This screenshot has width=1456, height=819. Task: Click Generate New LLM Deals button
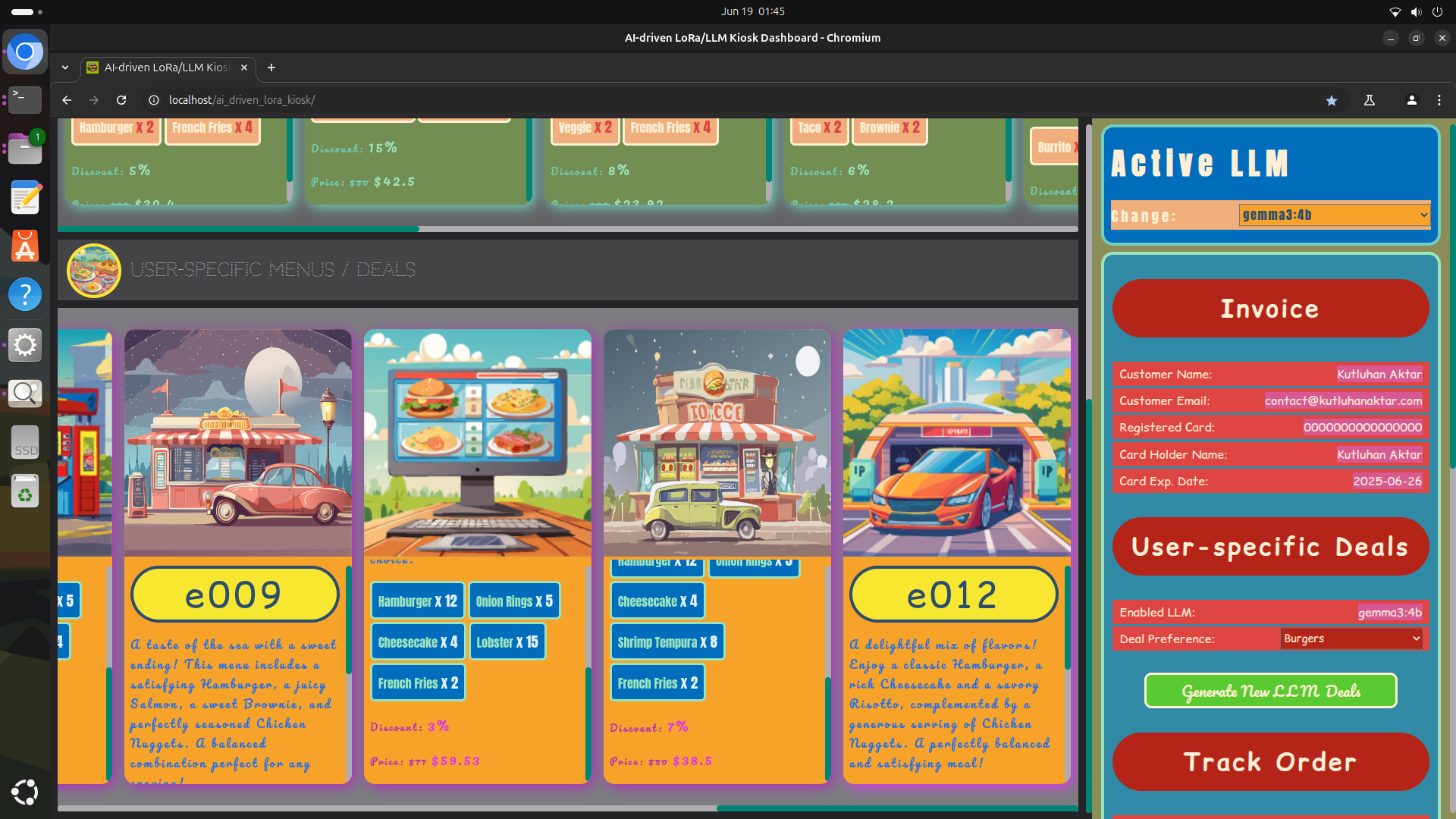pos(1270,691)
